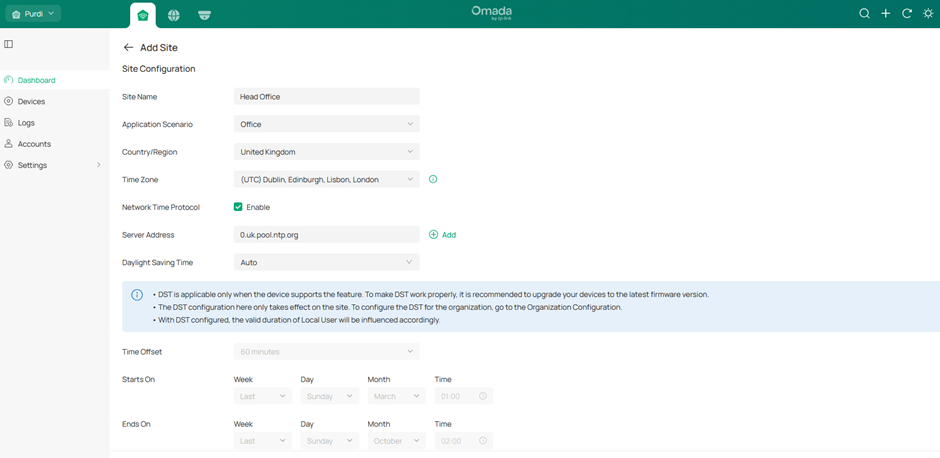Screen dimensions: 940x458
Task: Click the Site Name input field
Action: (326, 97)
